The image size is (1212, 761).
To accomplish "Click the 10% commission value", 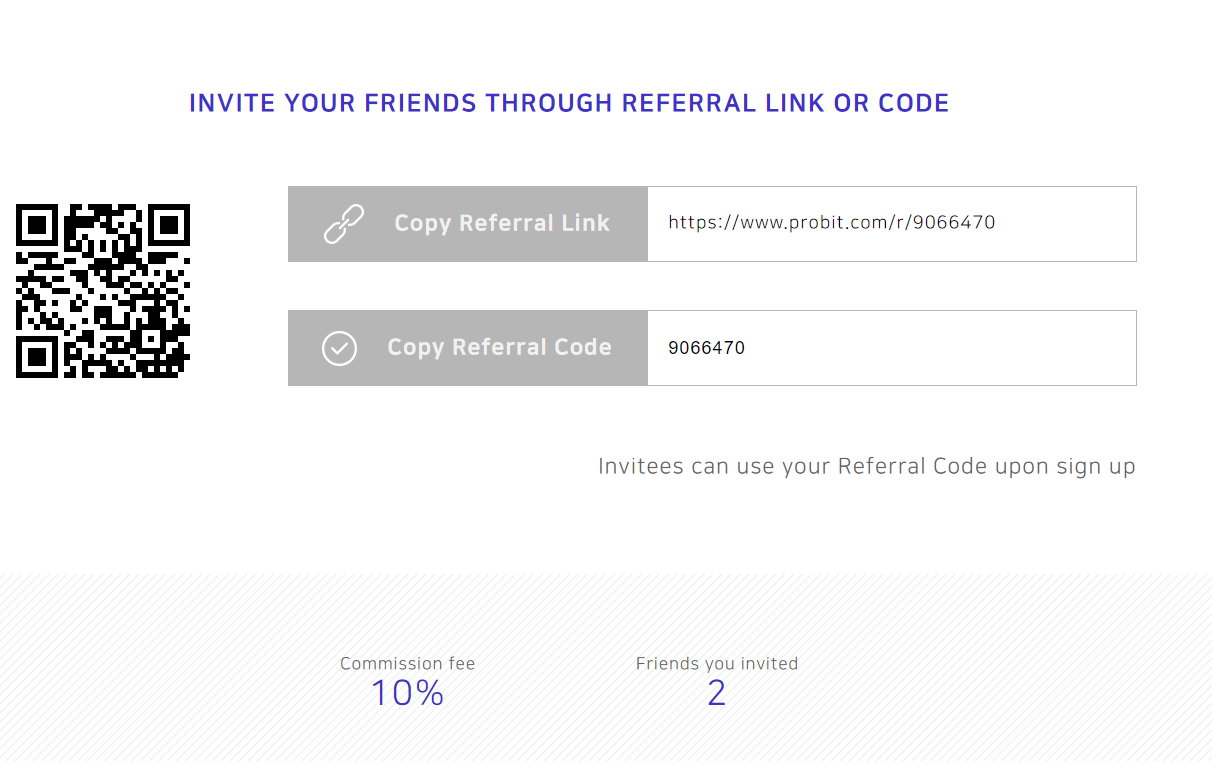I will (x=407, y=693).
